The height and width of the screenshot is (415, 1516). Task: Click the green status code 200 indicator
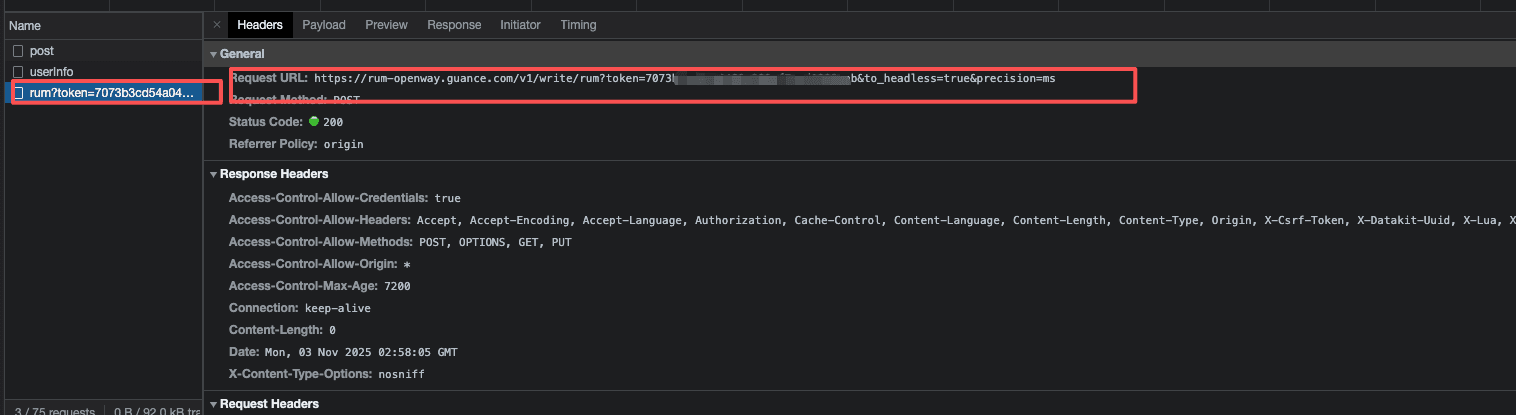pyautogui.click(x=314, y=122)
